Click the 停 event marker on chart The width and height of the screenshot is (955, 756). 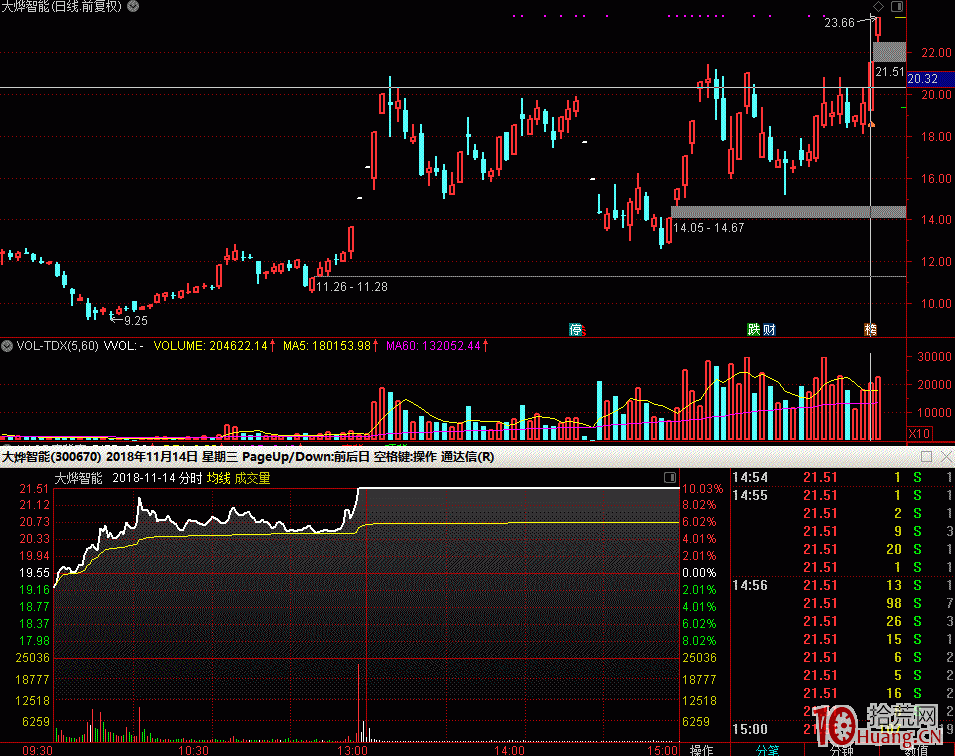575,329
